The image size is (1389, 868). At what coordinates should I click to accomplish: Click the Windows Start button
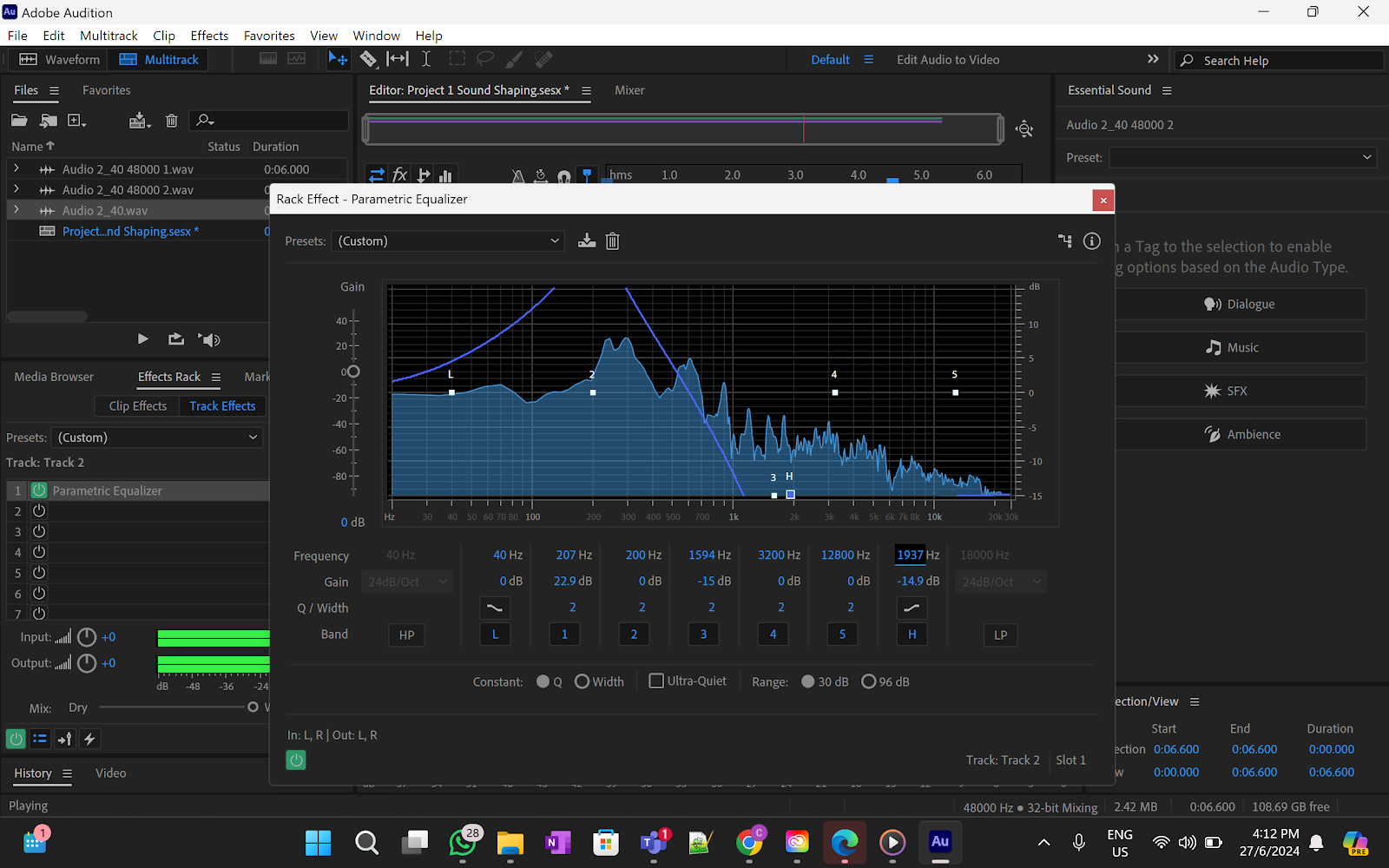click(x=319, y=842)
